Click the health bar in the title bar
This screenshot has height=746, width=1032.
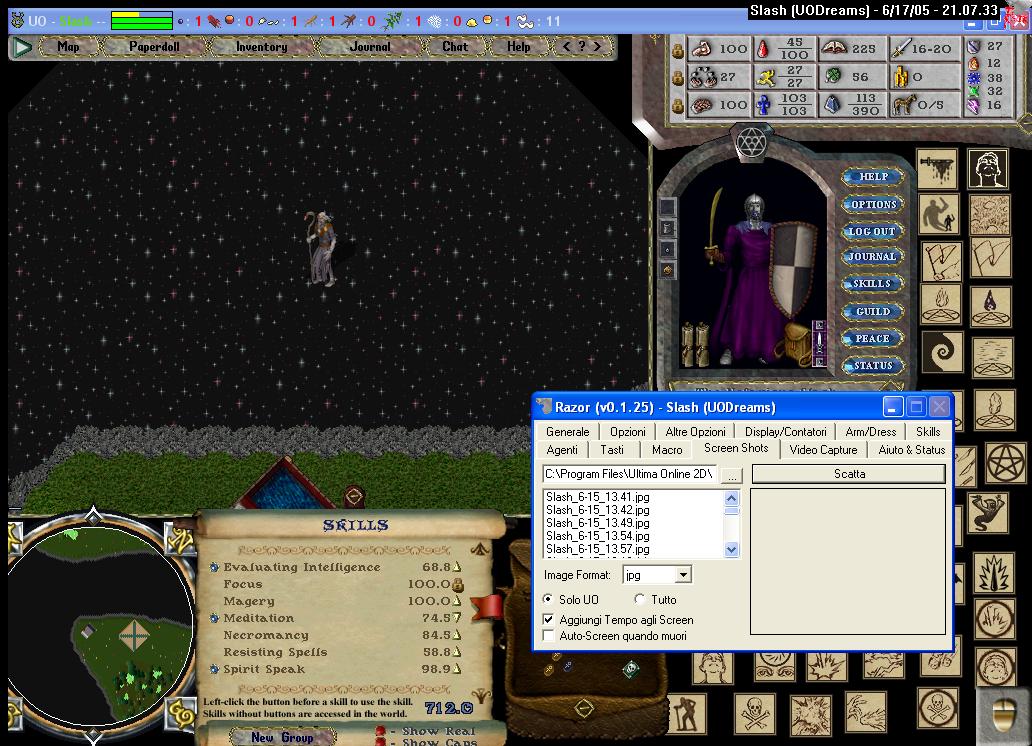click(142, 21)
